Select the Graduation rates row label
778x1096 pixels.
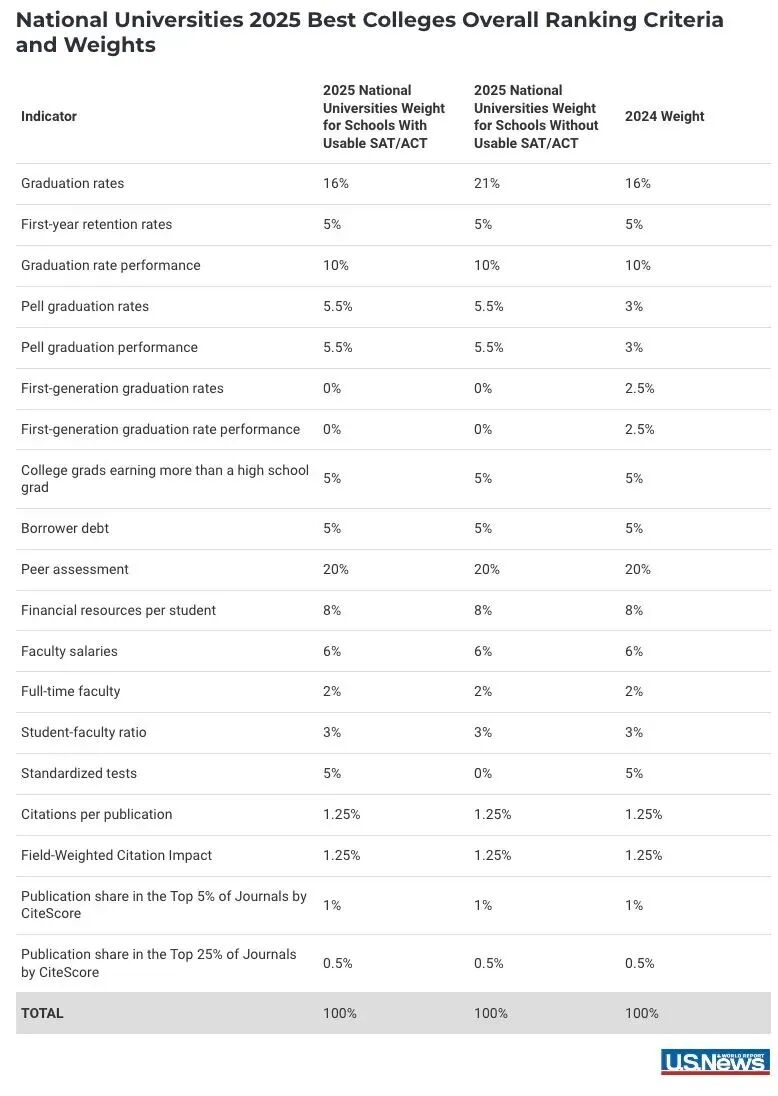(x=73, y=183)
